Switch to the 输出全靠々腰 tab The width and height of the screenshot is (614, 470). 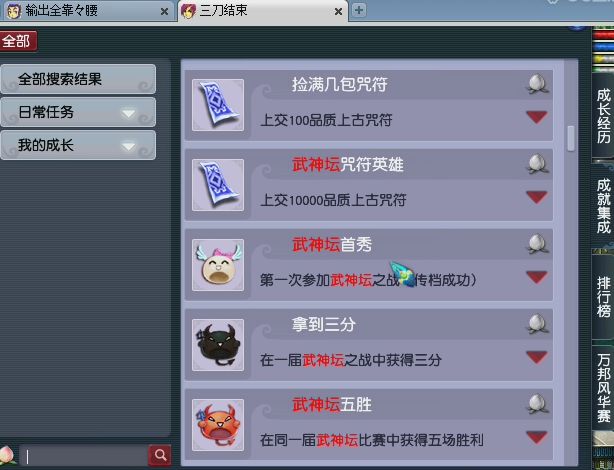coord(87,11)
